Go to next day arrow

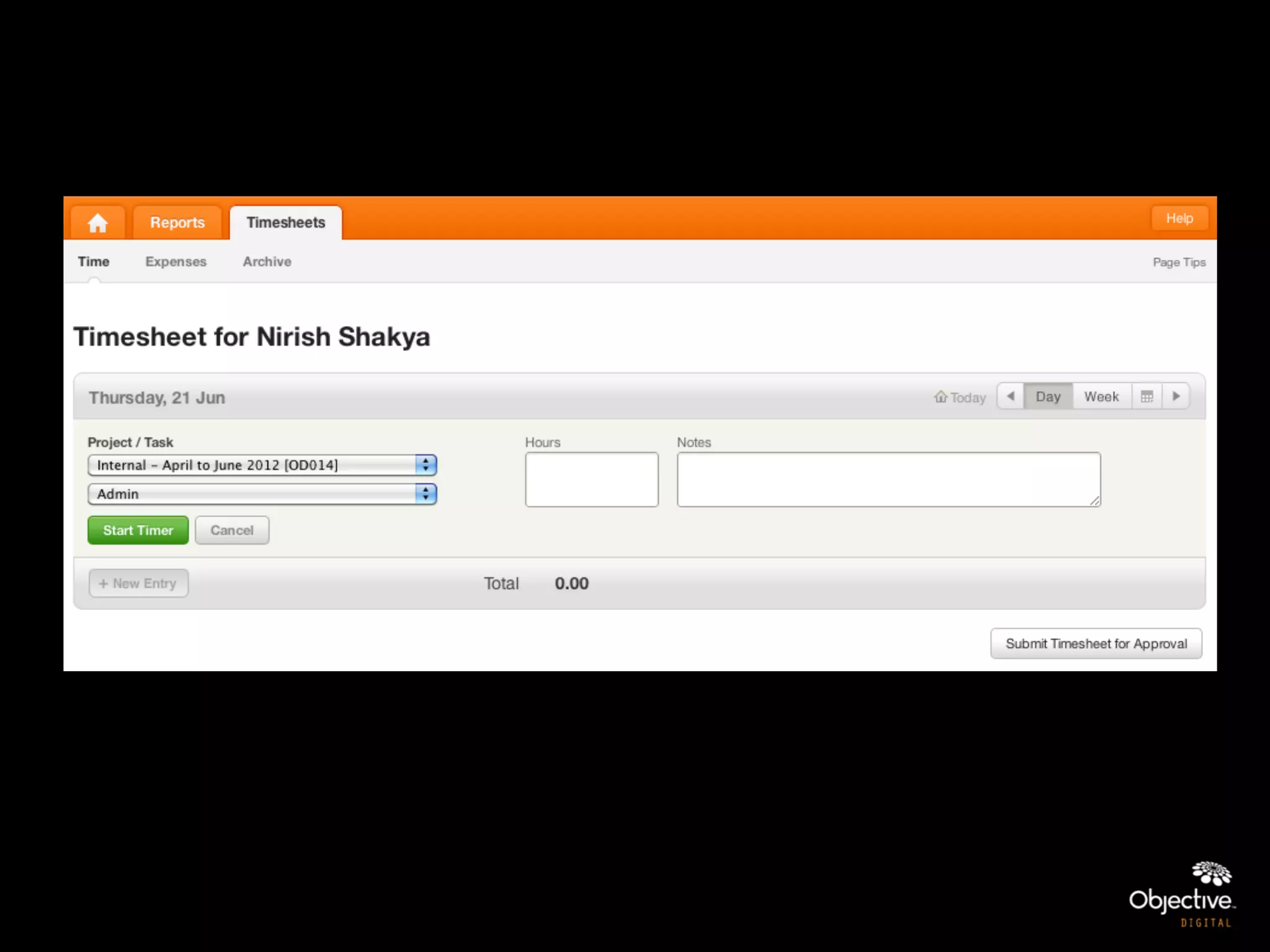pos(1176,396)
